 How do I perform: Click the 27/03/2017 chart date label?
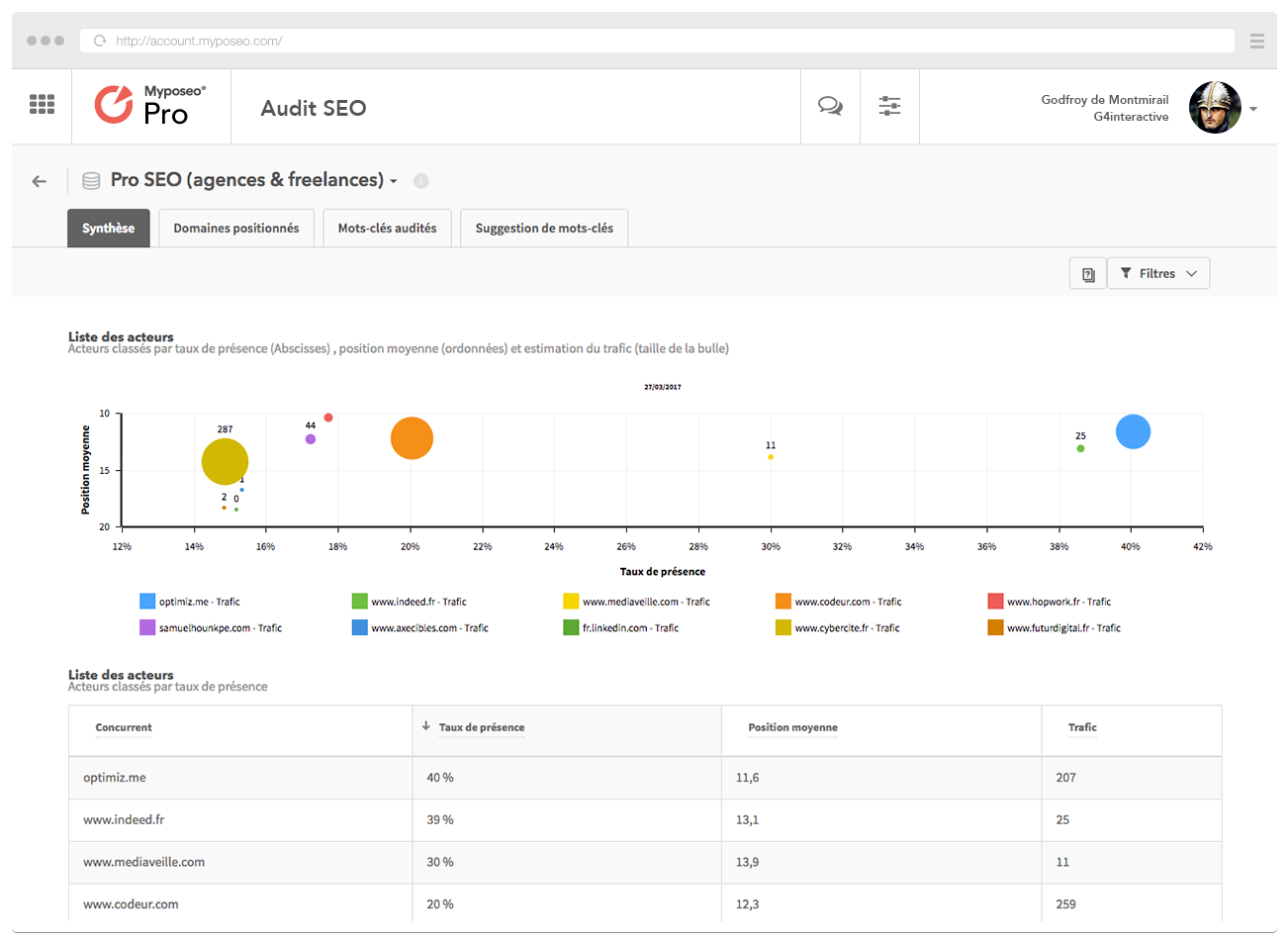coord(663,387)
